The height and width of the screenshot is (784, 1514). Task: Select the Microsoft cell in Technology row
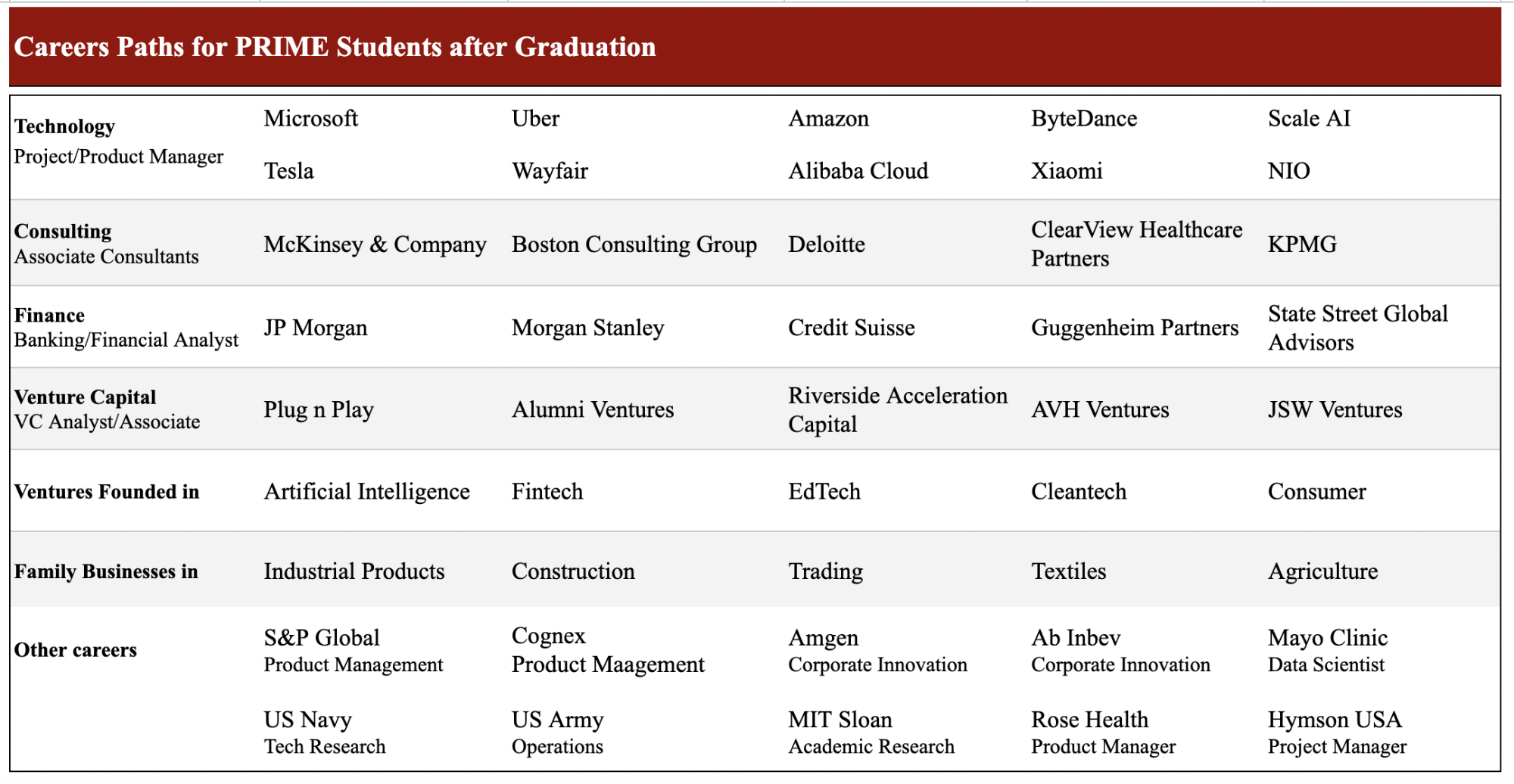pyautogui.click(x=310, y=118)
